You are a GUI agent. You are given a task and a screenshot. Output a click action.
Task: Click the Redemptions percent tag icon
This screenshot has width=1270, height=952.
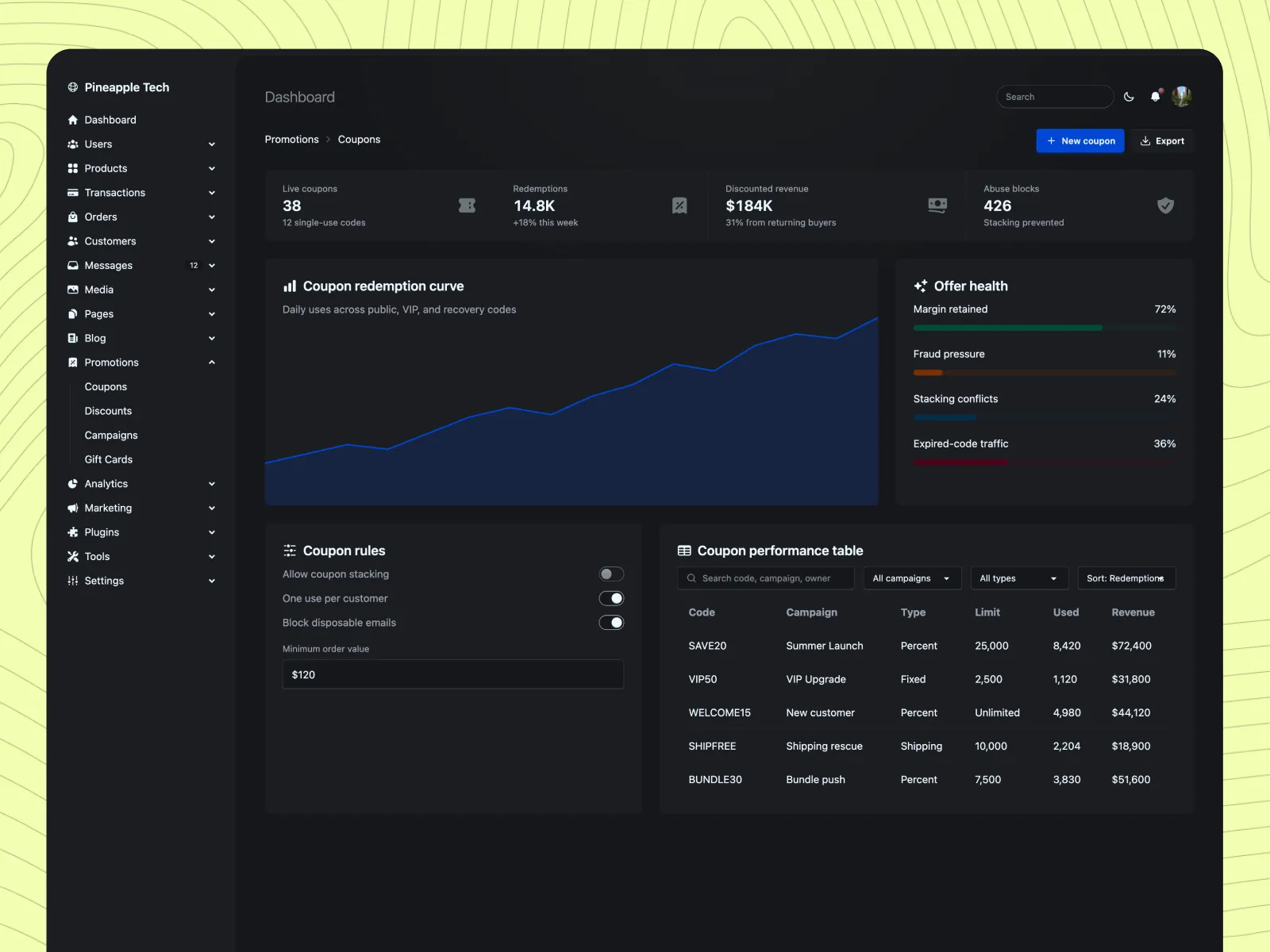[x=679, y=205]
